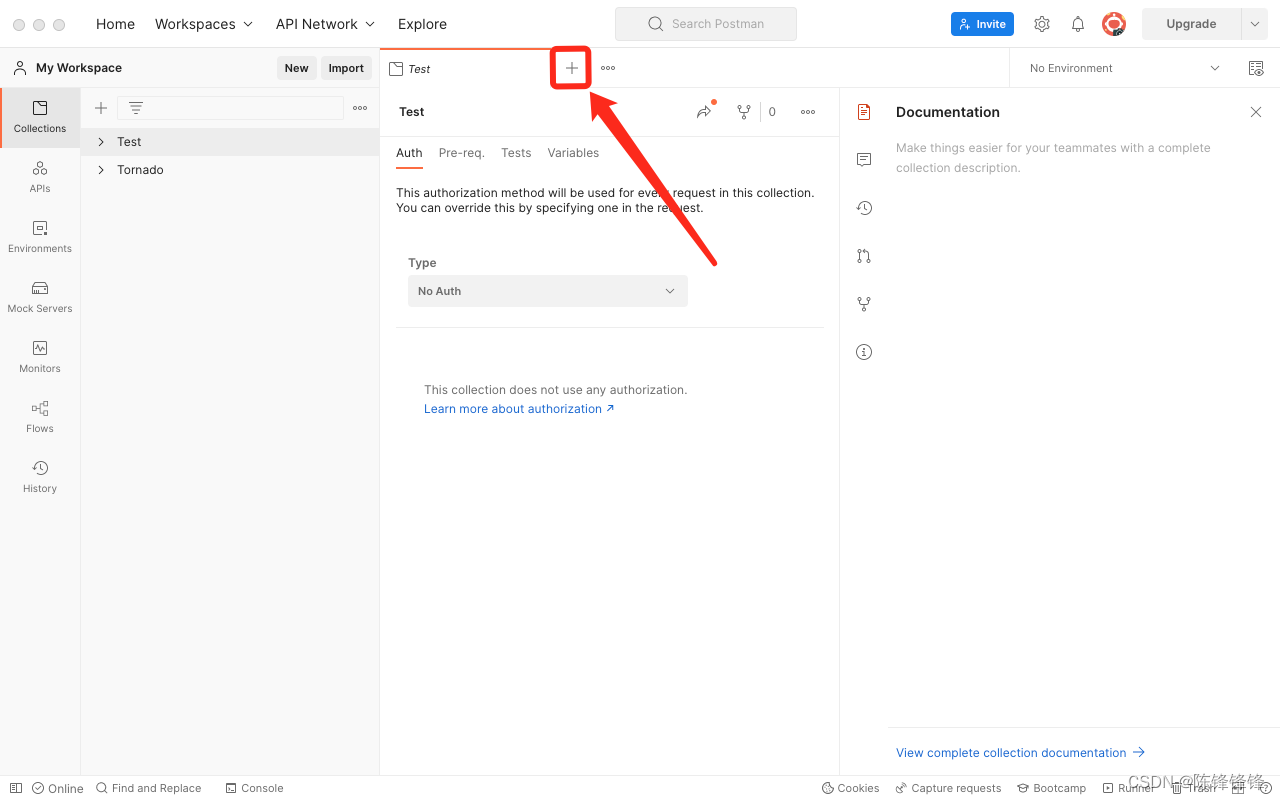Open the Monitors section
This screenshot has height=800, width=1280.
tap(40, 357)
